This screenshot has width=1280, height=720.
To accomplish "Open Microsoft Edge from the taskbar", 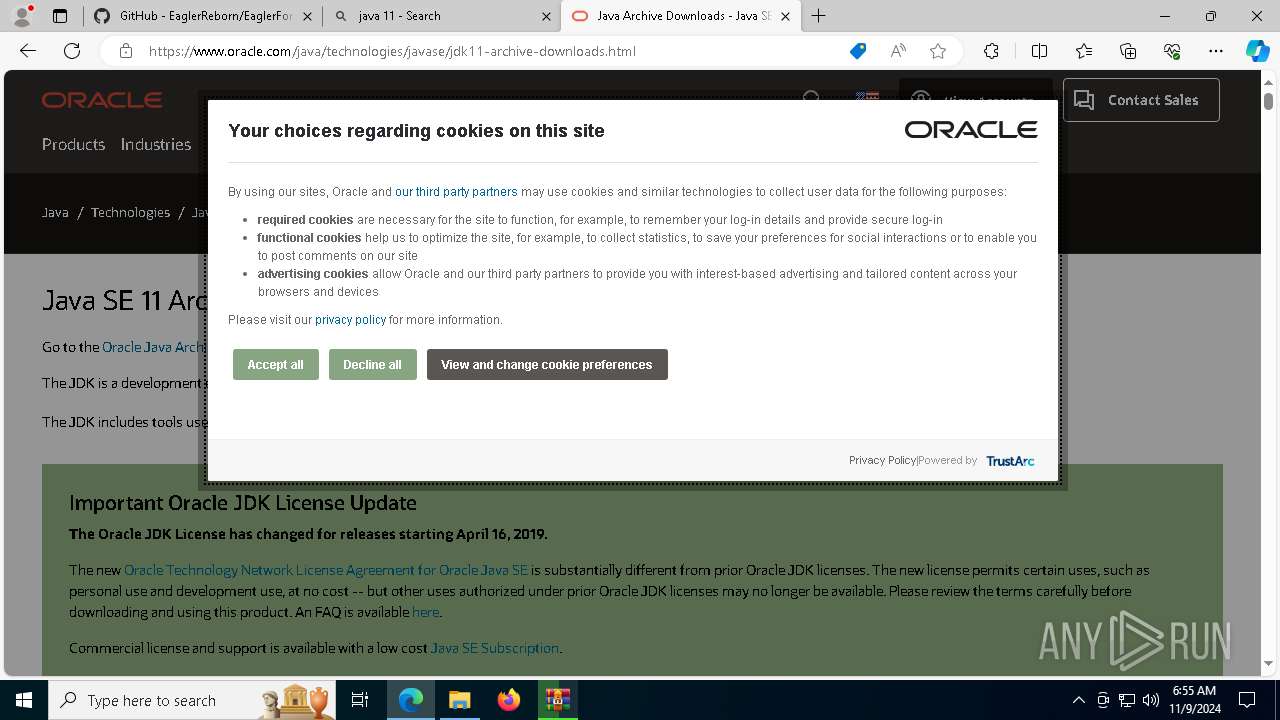I will coord(411,700).
